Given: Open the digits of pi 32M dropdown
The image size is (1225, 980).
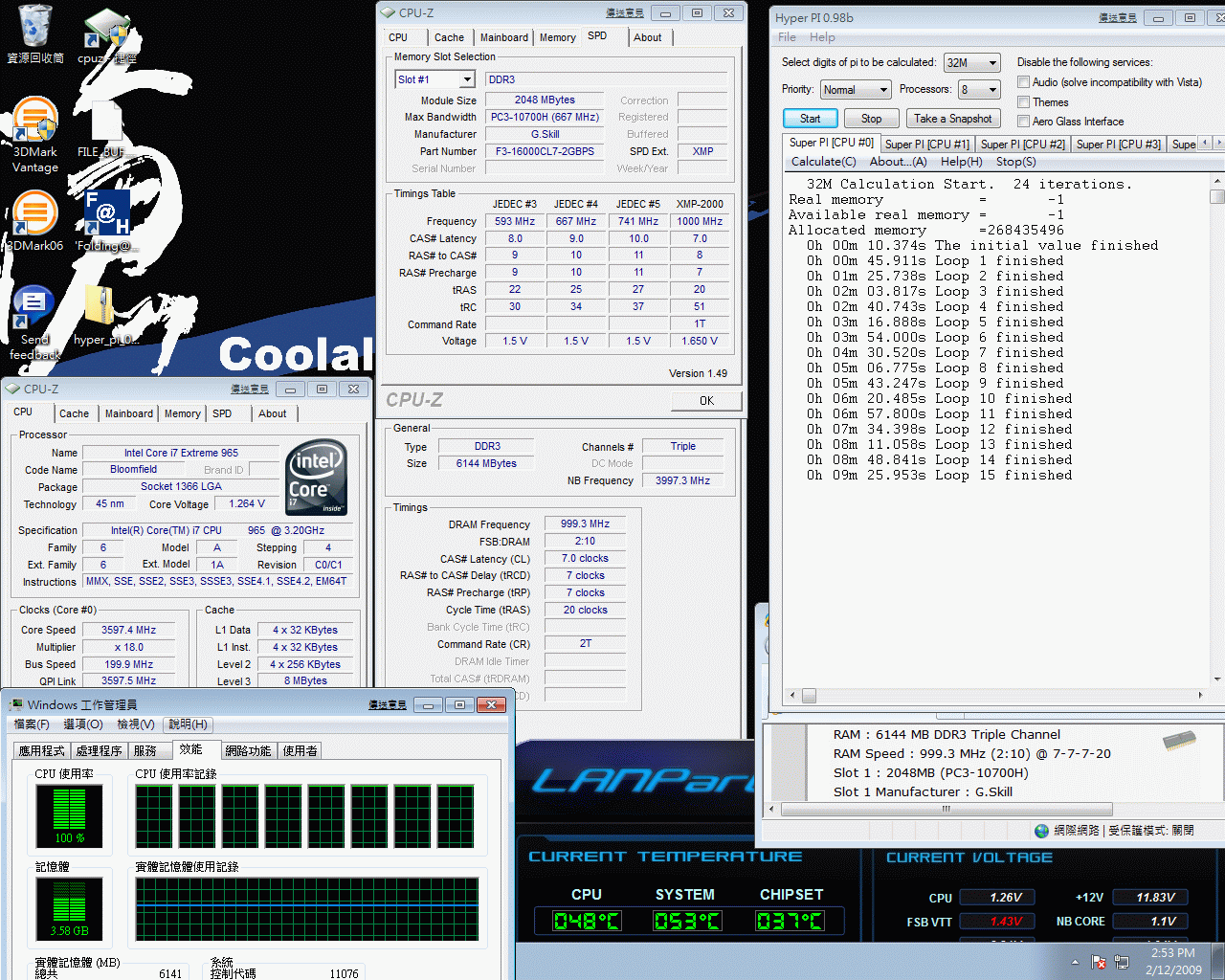Looking at the screenshot, I should point(971,62).
